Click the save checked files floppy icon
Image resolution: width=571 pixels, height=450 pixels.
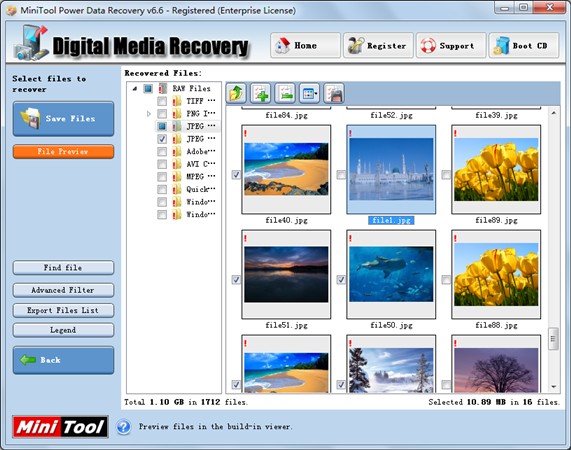[334, 93]
